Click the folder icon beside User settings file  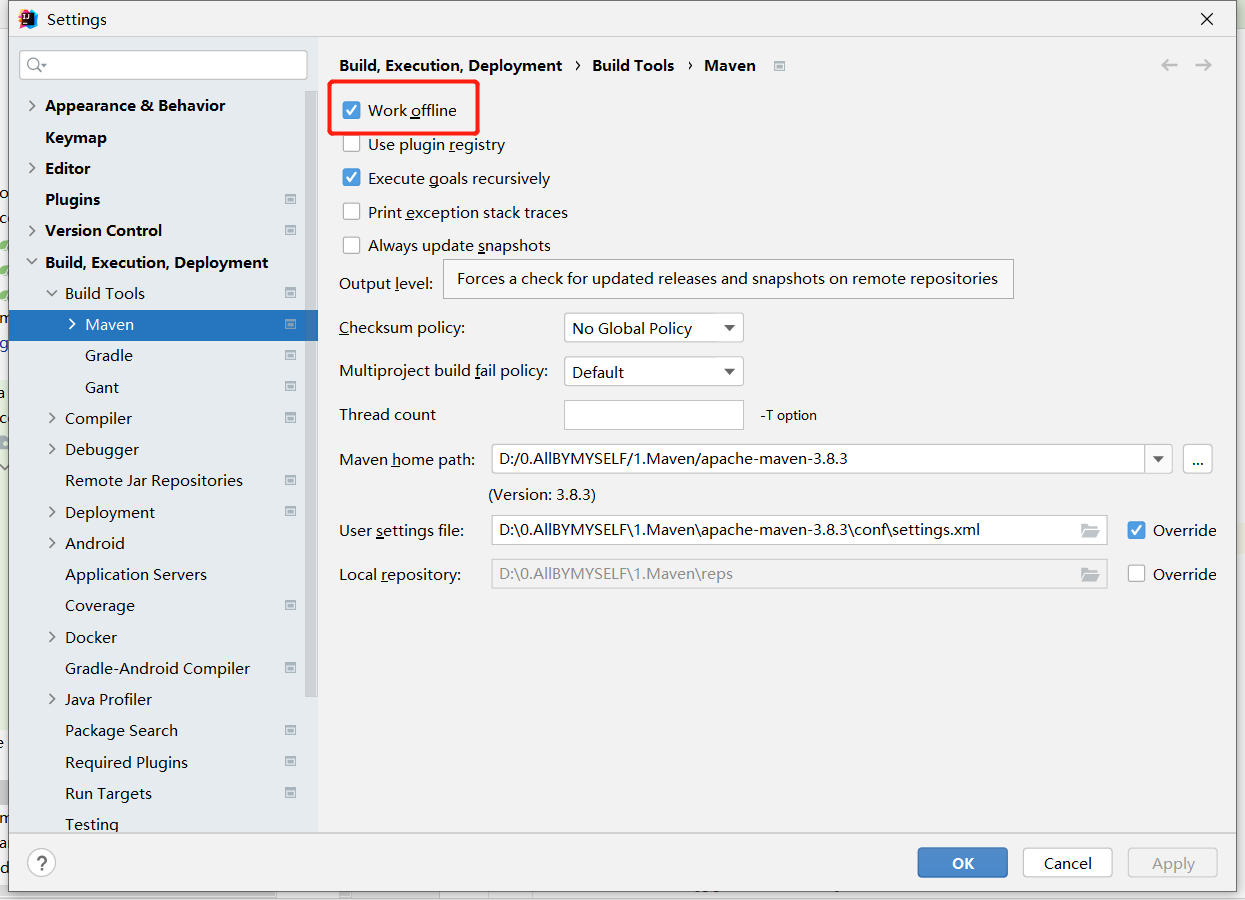[1090, 531]
